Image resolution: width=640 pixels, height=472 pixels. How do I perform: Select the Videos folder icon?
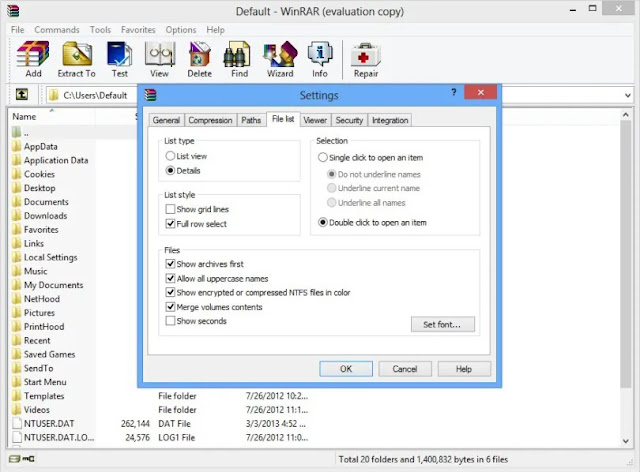[x=16, y=410]
